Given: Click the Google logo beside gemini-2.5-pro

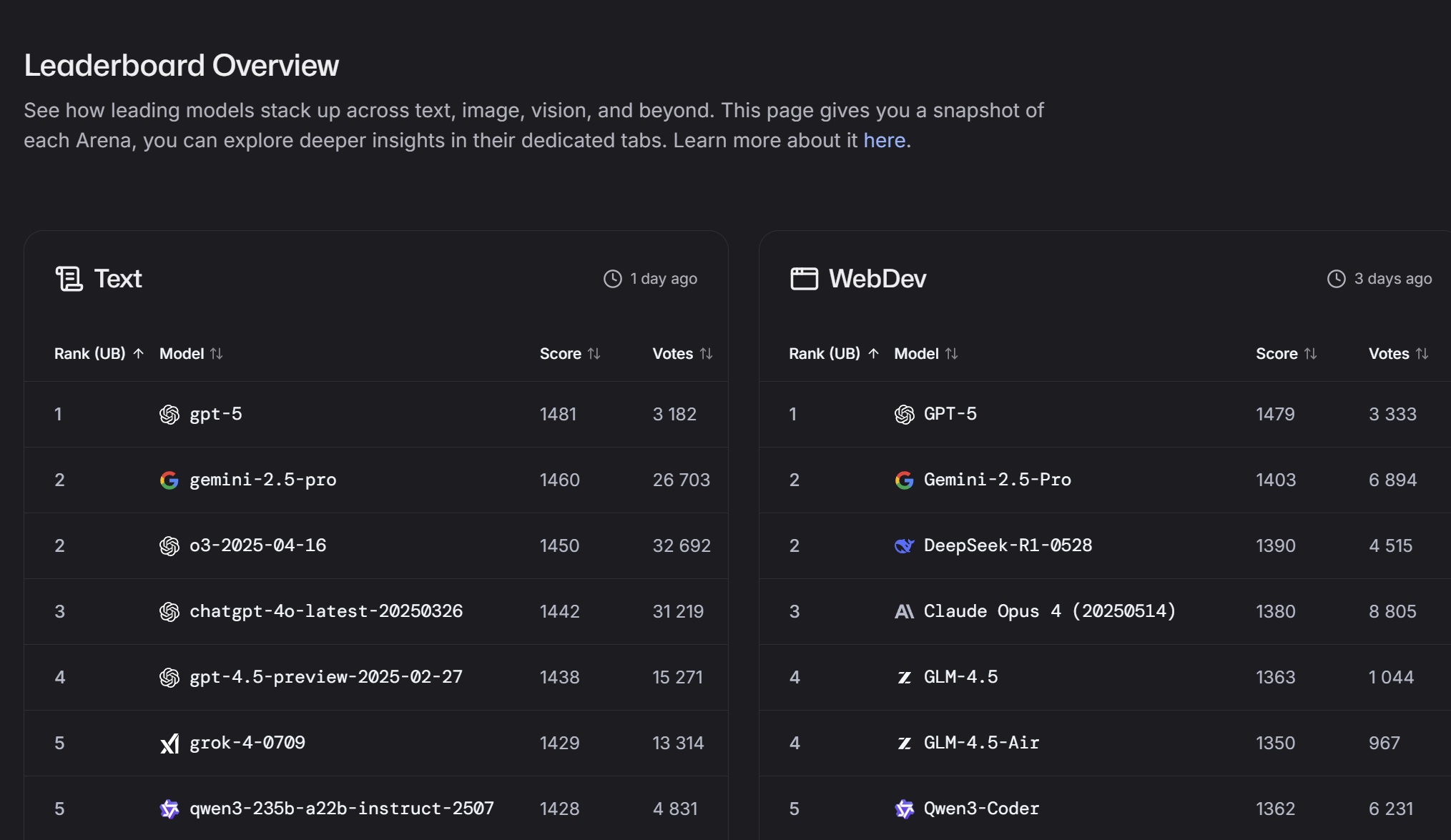Looking at the screenshot, I should click(169, 480).
